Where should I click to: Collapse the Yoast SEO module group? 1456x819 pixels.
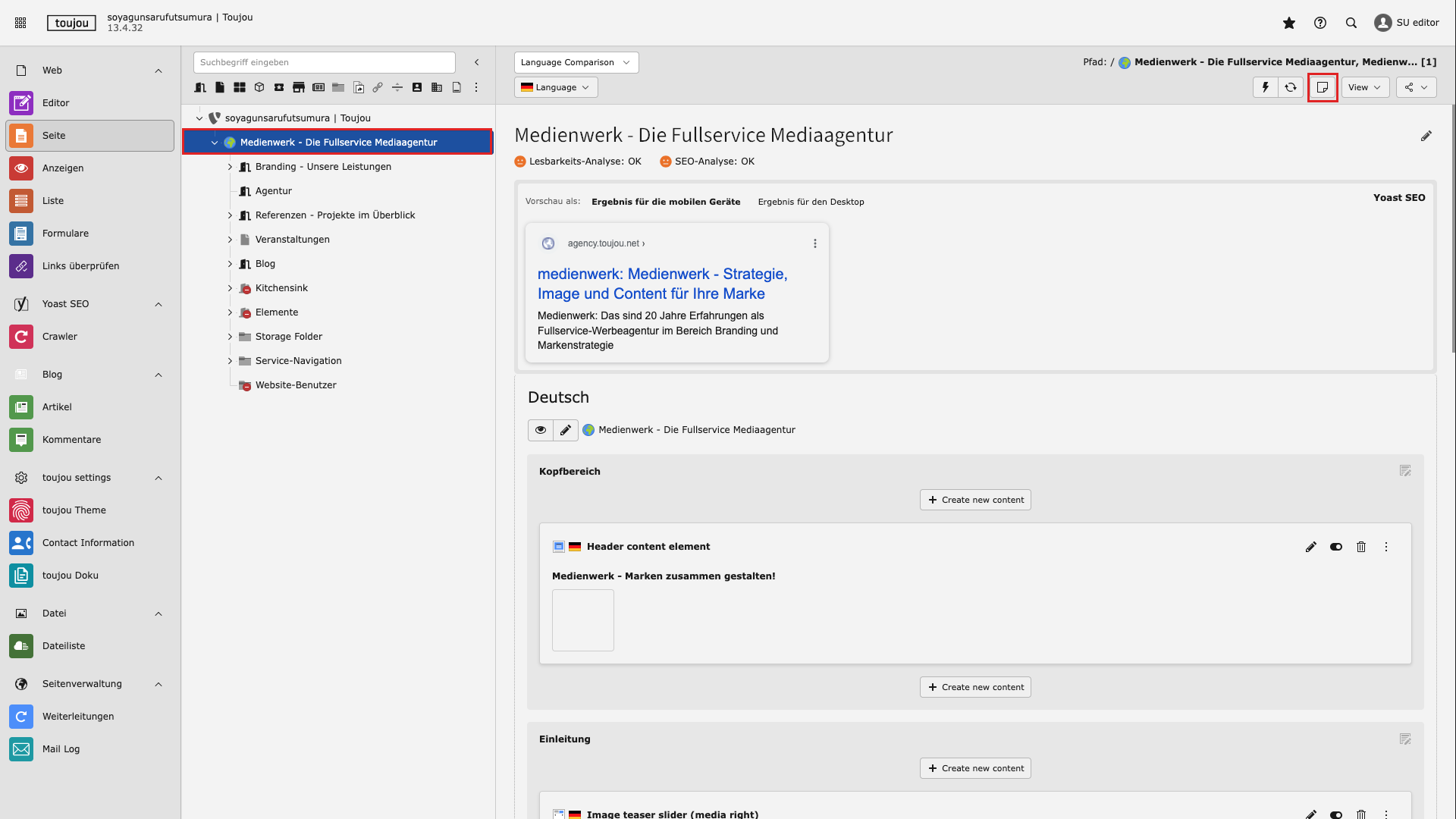pyautogui.click(x=158, y=304)
